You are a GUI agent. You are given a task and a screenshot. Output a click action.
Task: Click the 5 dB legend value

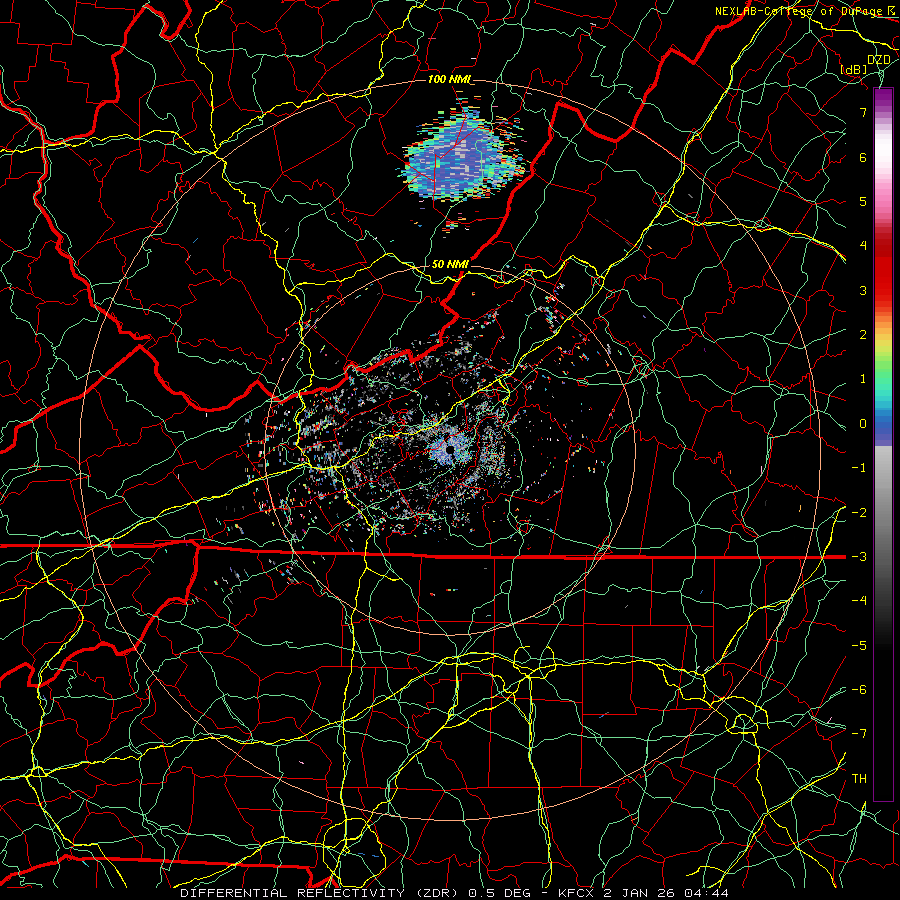click(863, 201)
